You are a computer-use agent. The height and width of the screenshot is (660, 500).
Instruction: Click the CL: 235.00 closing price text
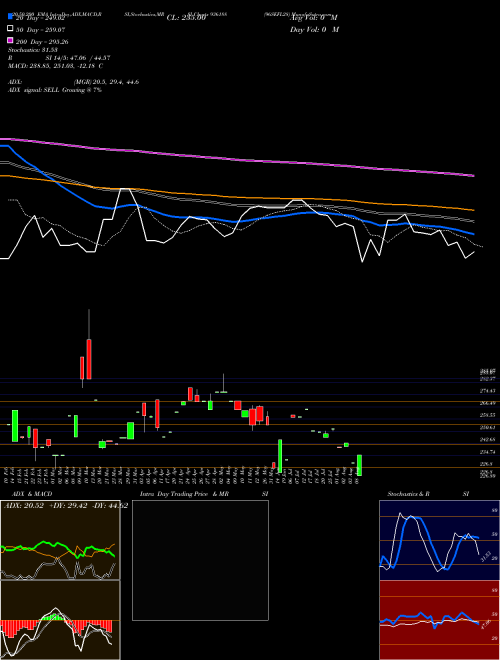click(x=186, y=18)
